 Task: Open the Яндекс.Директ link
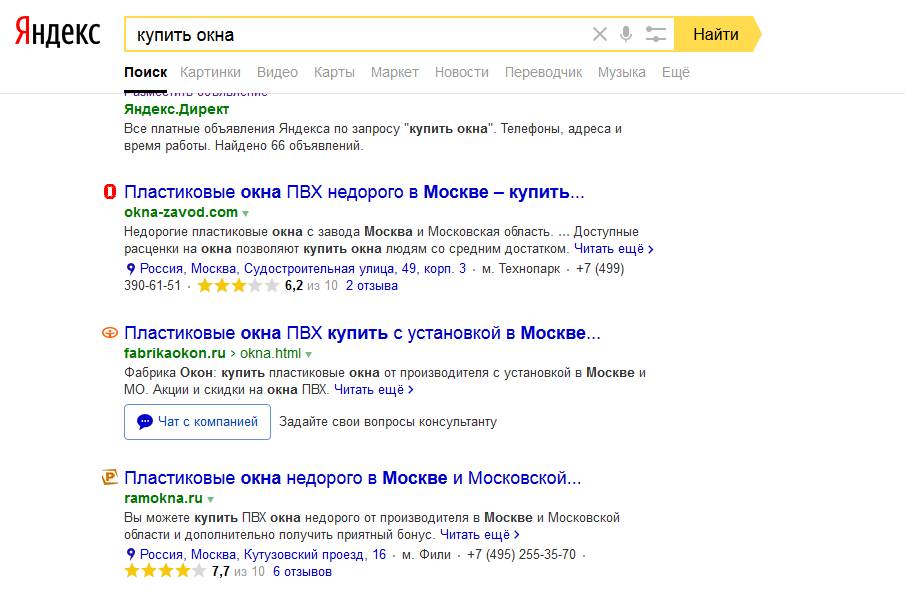tap(177, 109)
